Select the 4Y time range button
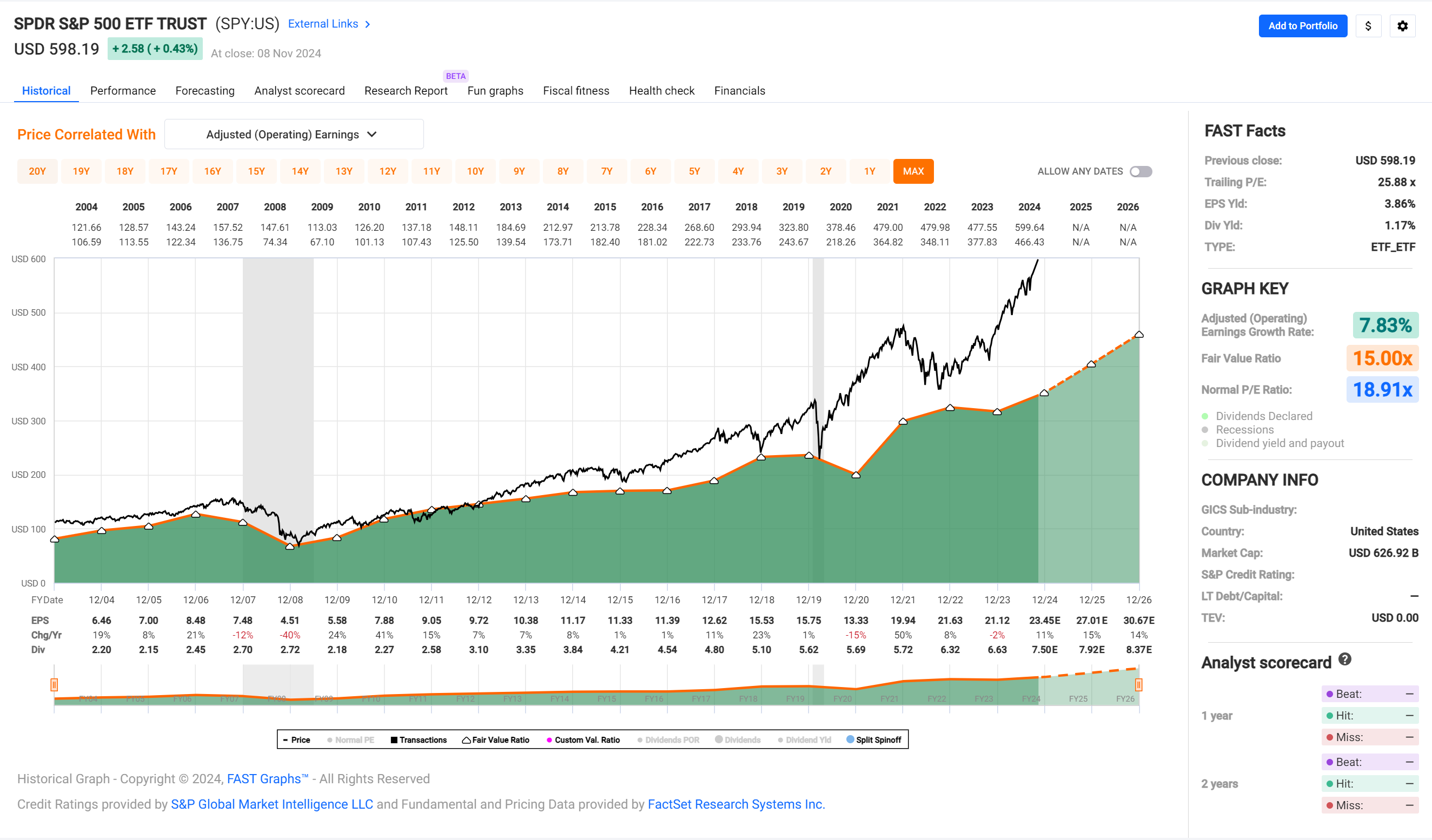This screenshot has width=1432, height=840. 738,171
